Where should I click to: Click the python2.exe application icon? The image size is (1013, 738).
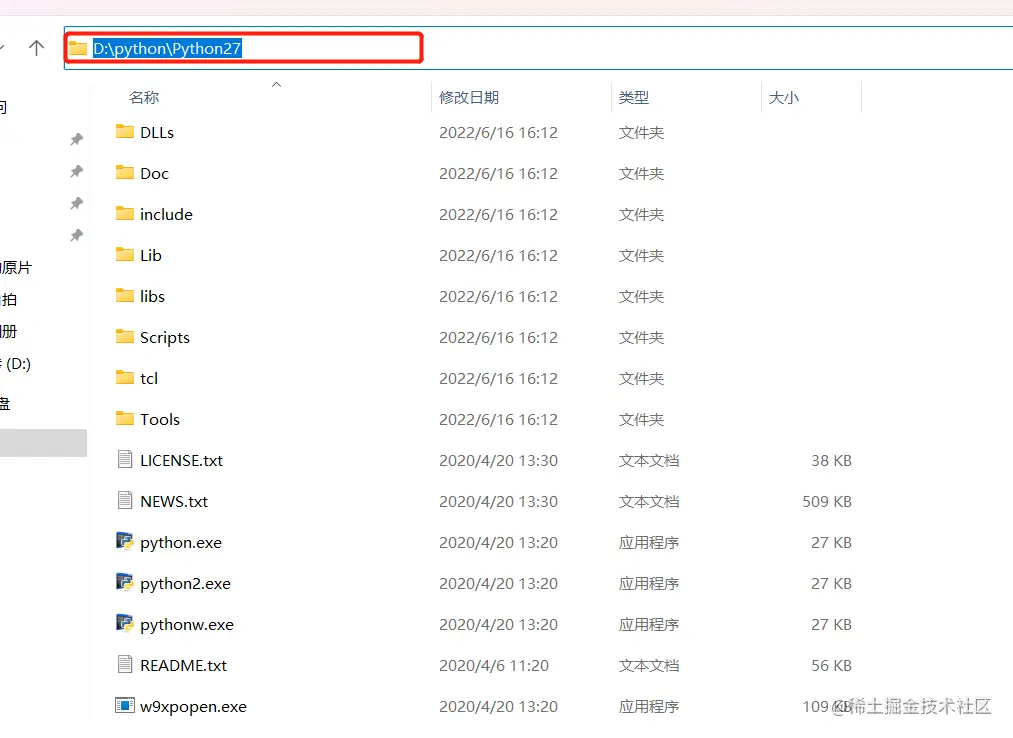125,582
